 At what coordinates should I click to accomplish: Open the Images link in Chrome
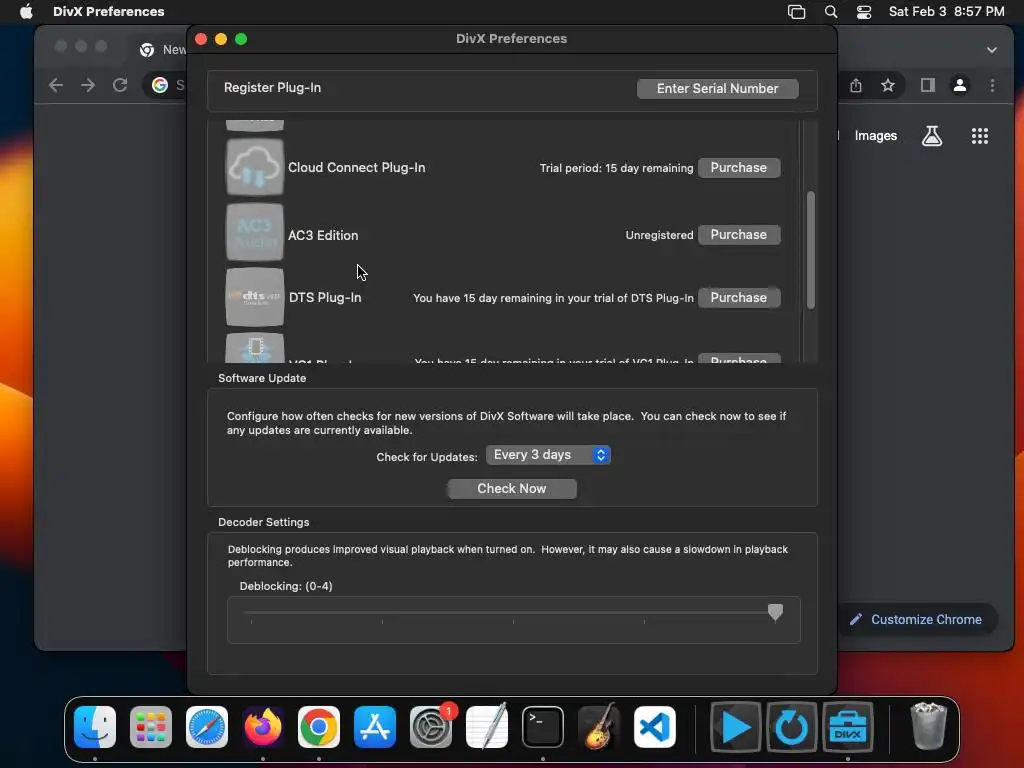875,136
